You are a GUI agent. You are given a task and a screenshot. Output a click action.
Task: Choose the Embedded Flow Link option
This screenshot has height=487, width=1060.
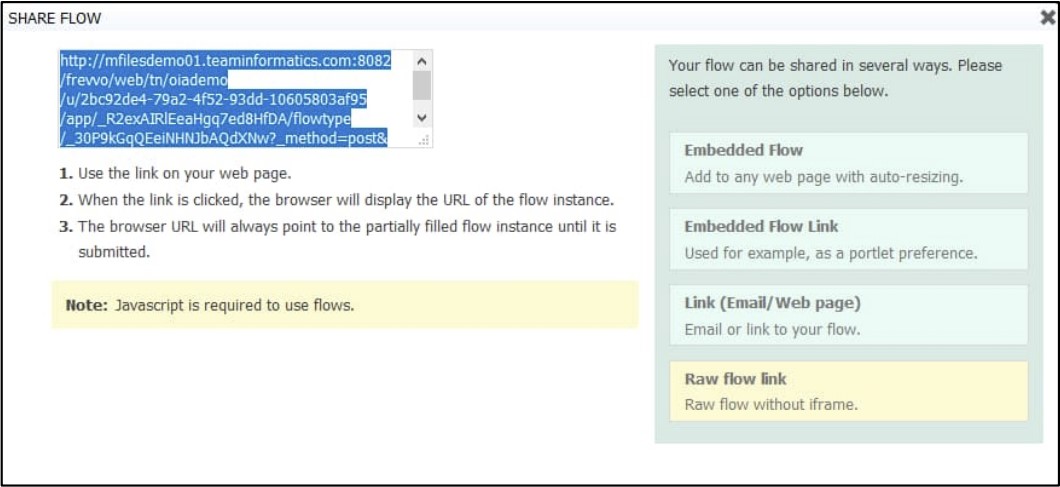[848, 239]
